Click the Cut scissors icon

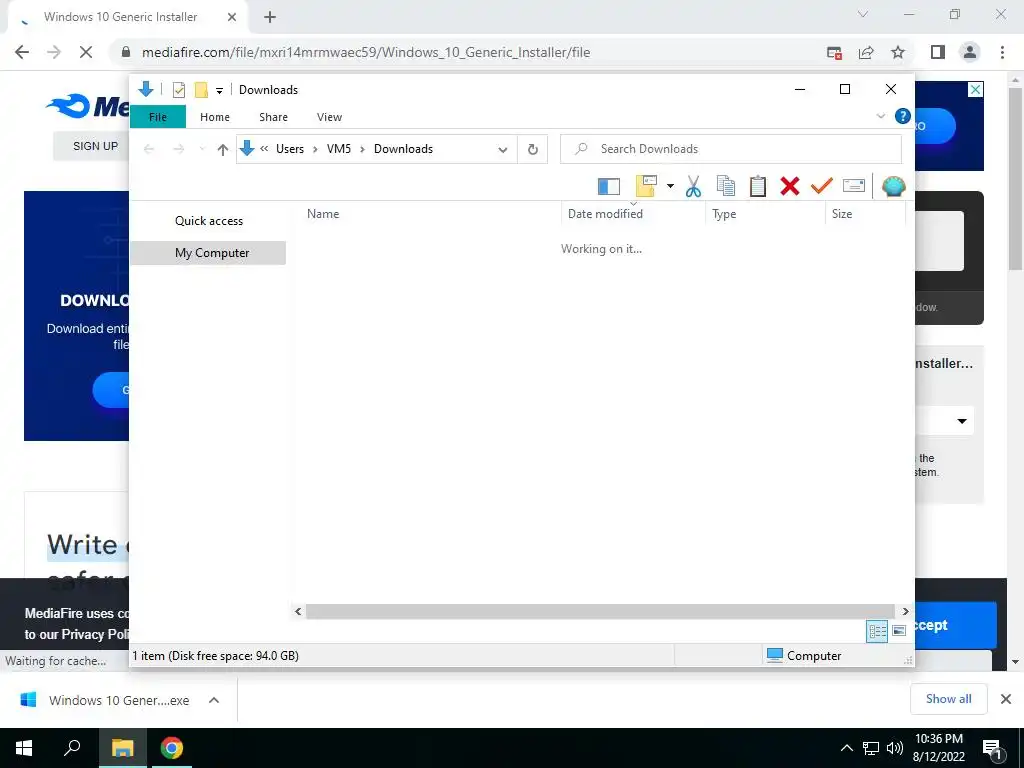coord(693,186)
